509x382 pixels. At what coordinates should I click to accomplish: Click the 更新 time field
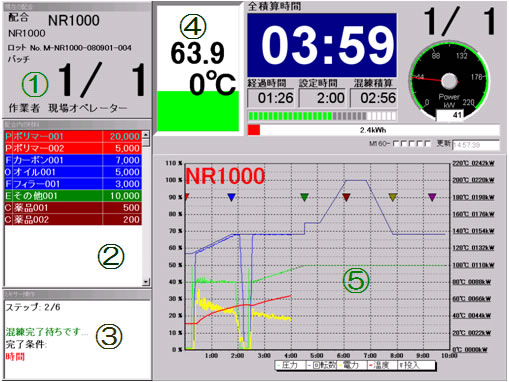pos(476,145)
